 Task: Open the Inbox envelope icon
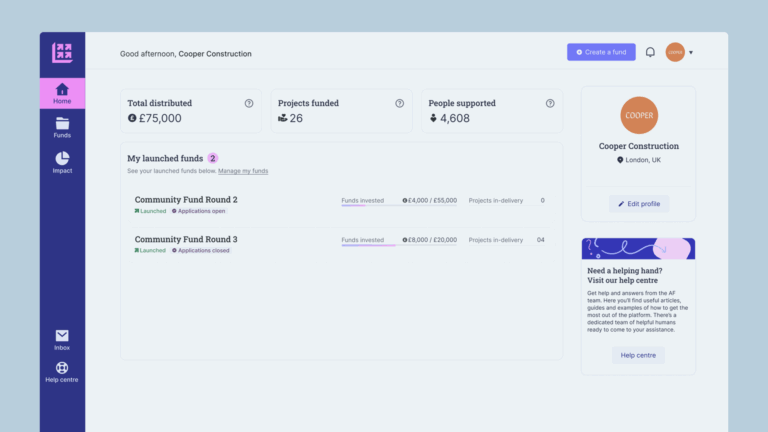pos(62,336)
